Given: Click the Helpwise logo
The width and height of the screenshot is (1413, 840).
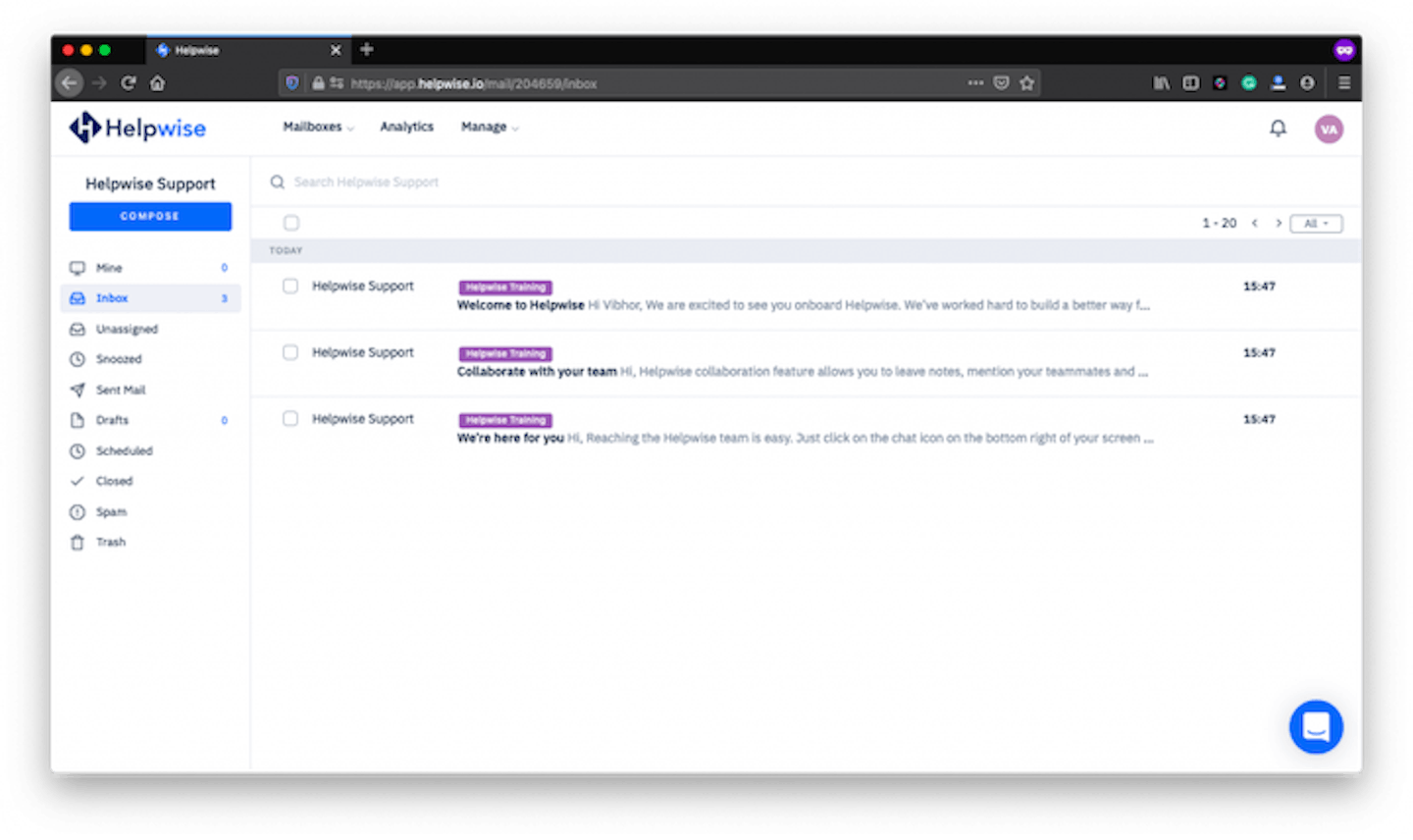Looking at the screenshot, I should click(x=137, y=128).
